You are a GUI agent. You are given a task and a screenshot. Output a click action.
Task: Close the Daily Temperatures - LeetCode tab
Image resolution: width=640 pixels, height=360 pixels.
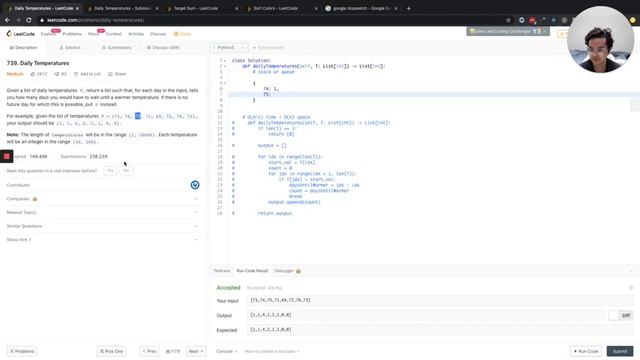pyautogui.click(x=78, y=8)
